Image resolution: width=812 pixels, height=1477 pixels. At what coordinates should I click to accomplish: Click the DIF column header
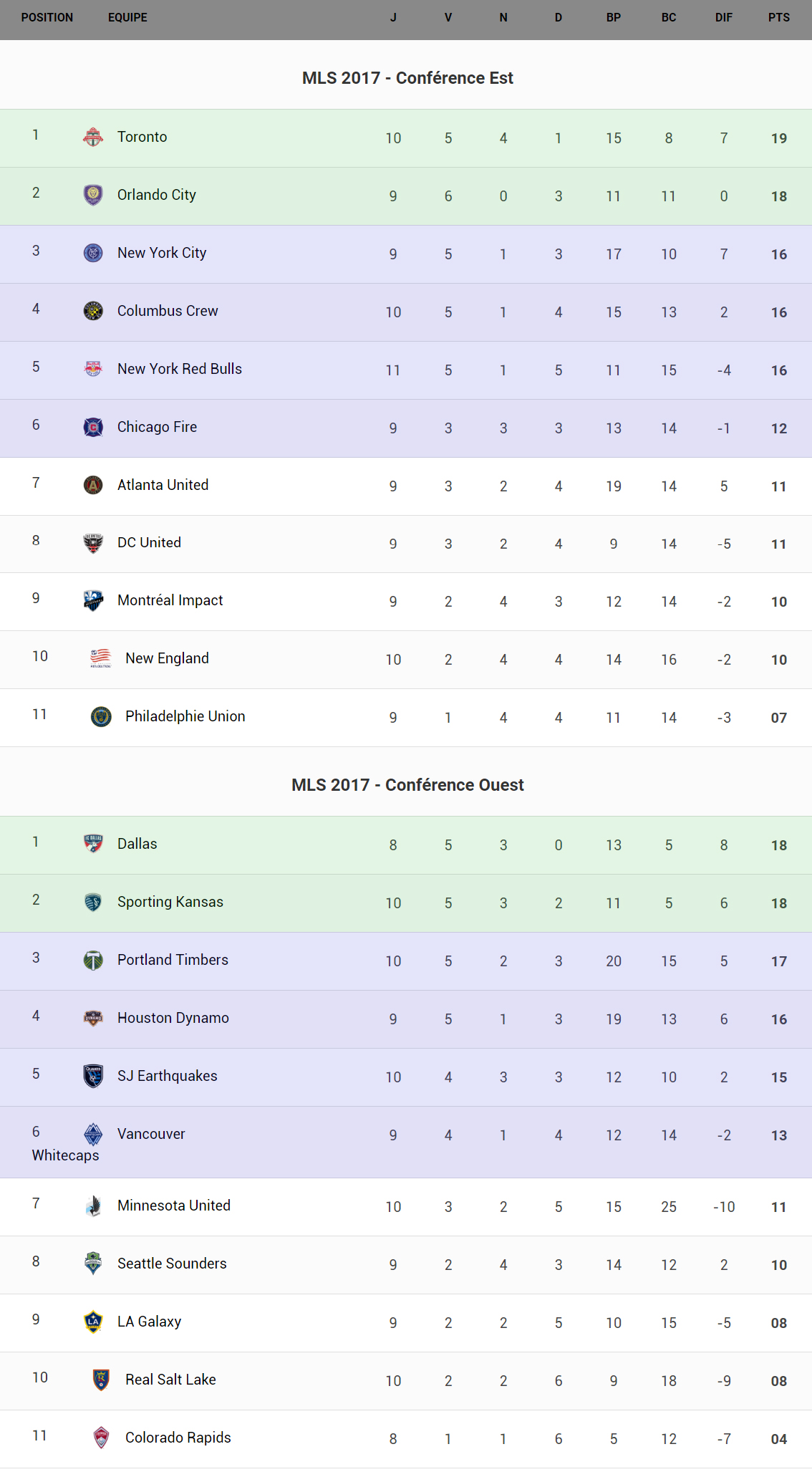coord(723,17)
